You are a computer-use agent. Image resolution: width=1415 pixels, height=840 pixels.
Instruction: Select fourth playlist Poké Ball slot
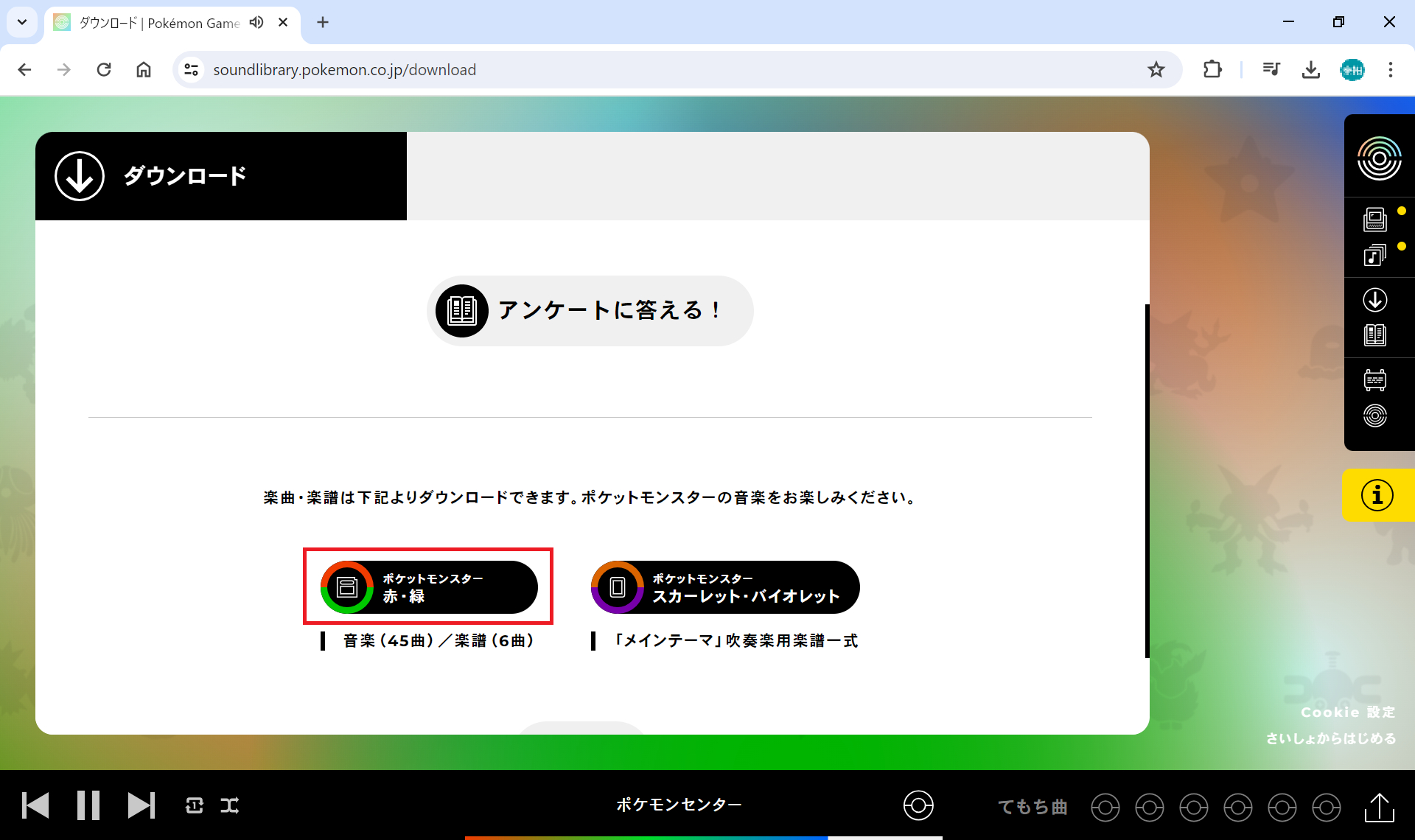[x=1238, y=808]
